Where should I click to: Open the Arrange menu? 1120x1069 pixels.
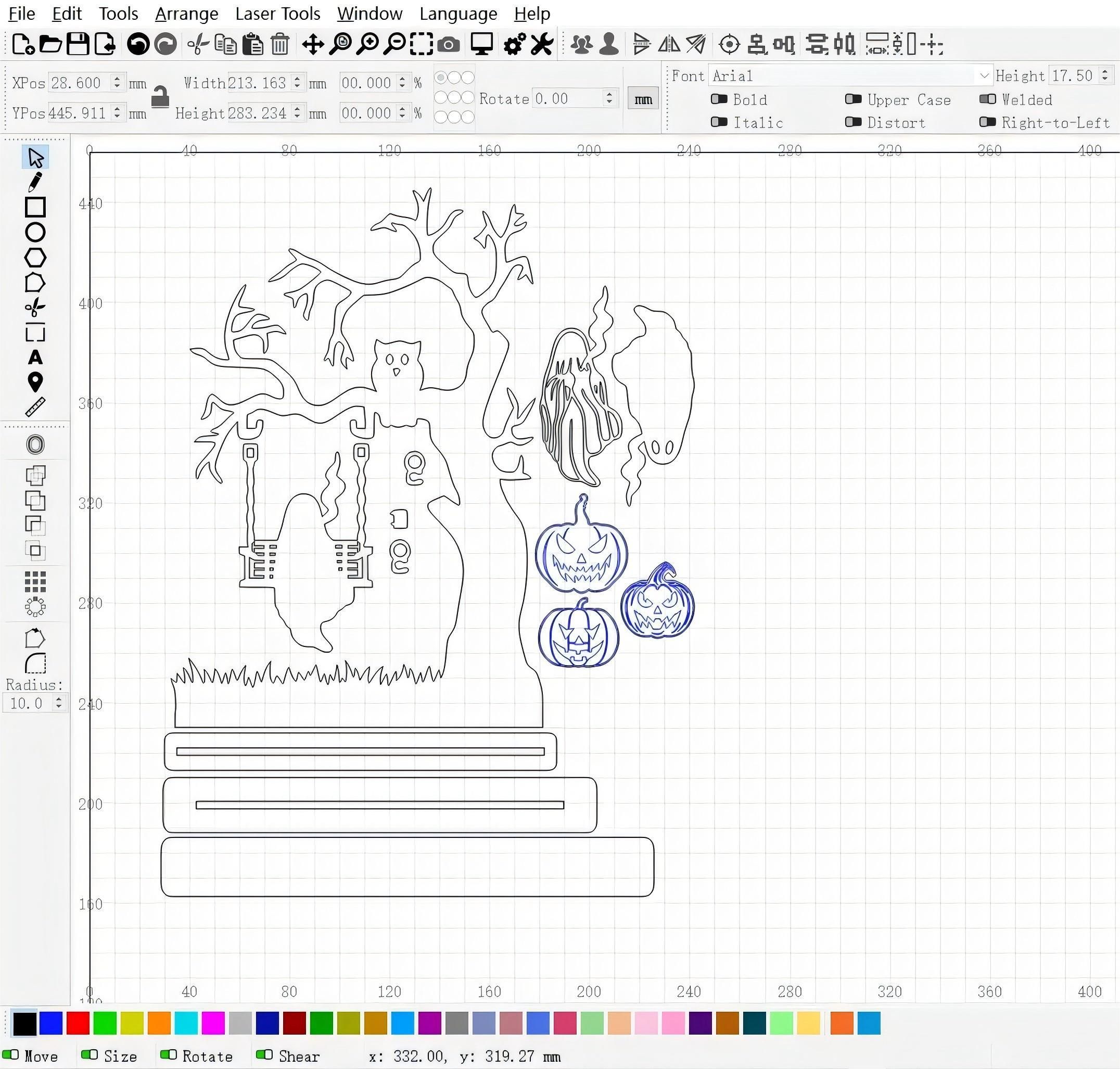pyautogui.click(x=186, y=14)
